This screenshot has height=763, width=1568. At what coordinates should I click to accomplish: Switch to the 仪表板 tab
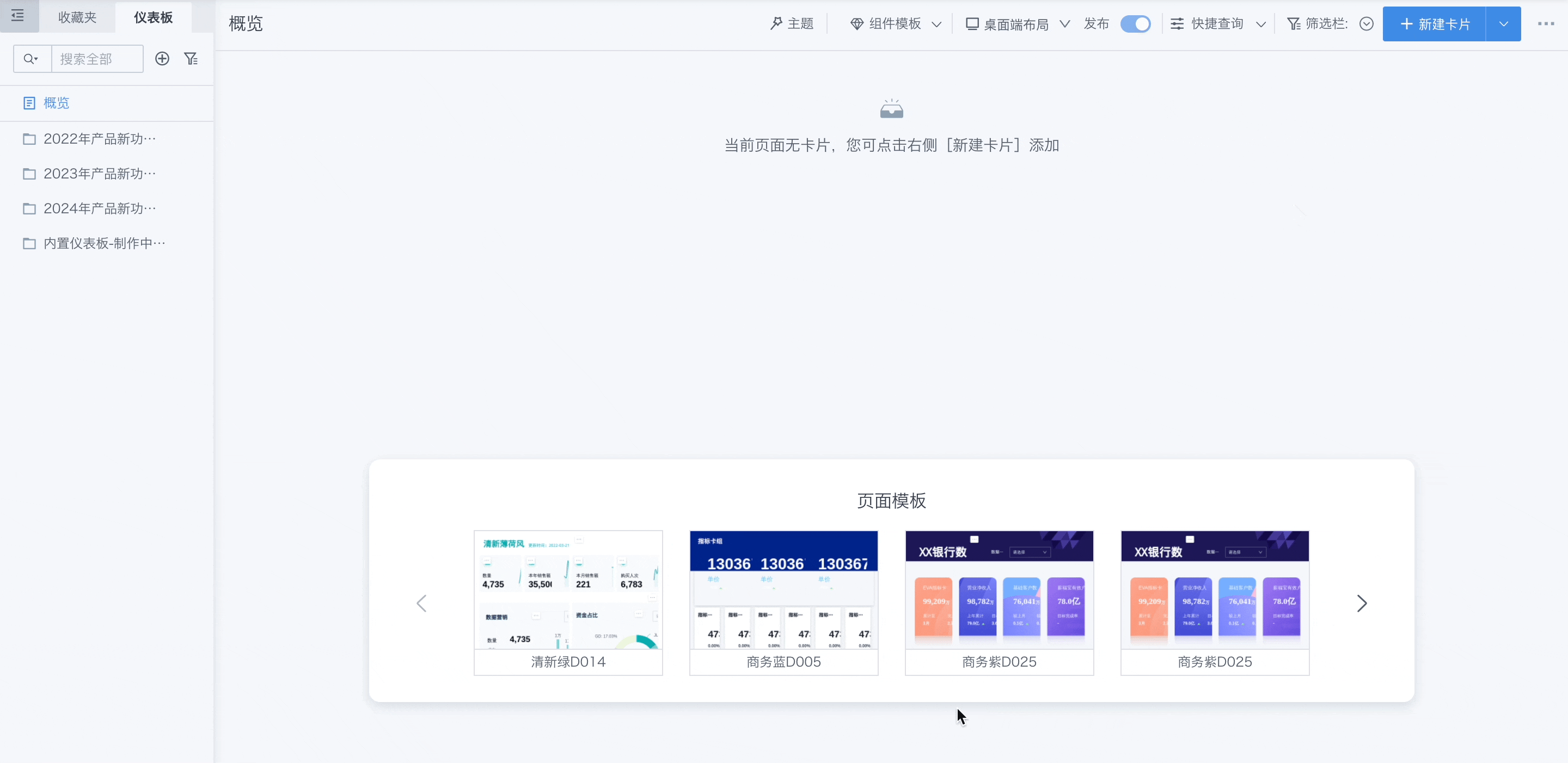(153, 17)
